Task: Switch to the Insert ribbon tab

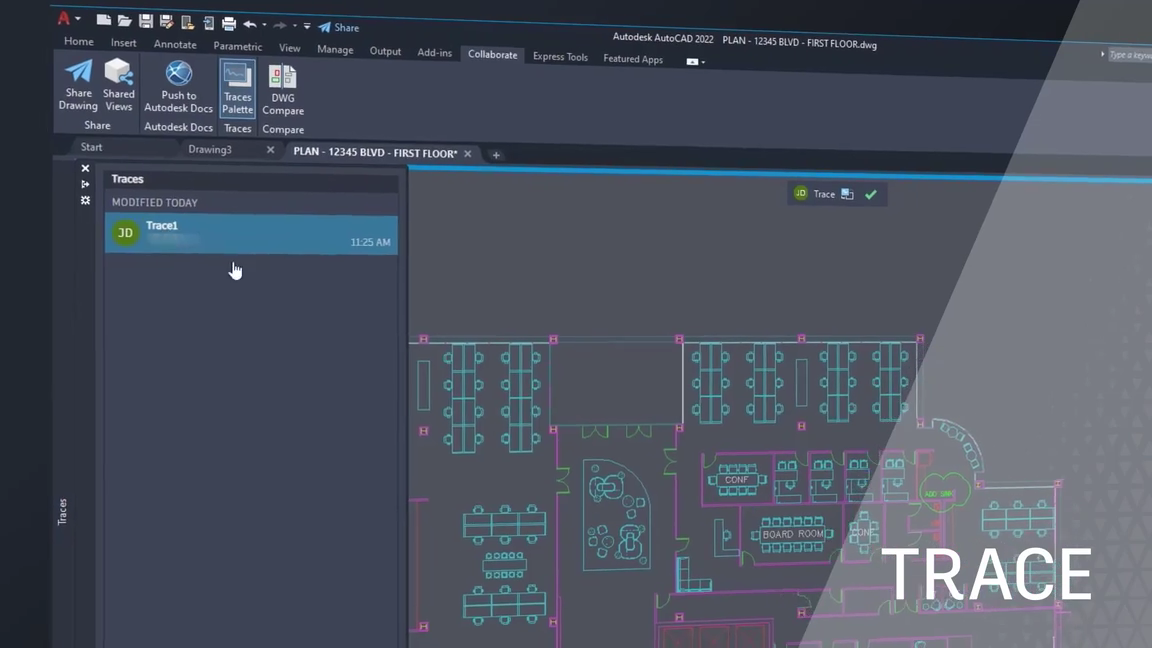Action: [123, 43]
